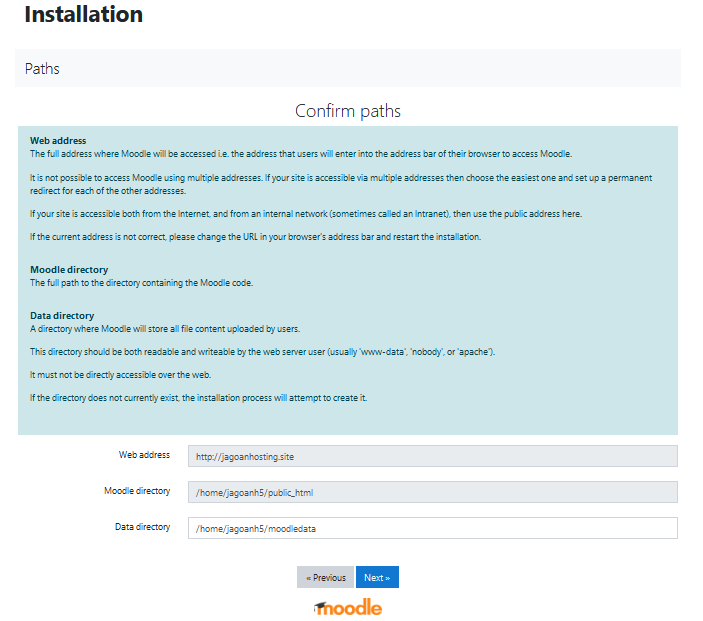Focus the Data directory input field
The image size is (703, 621).
pyautogui.click(x=433, y=528)
